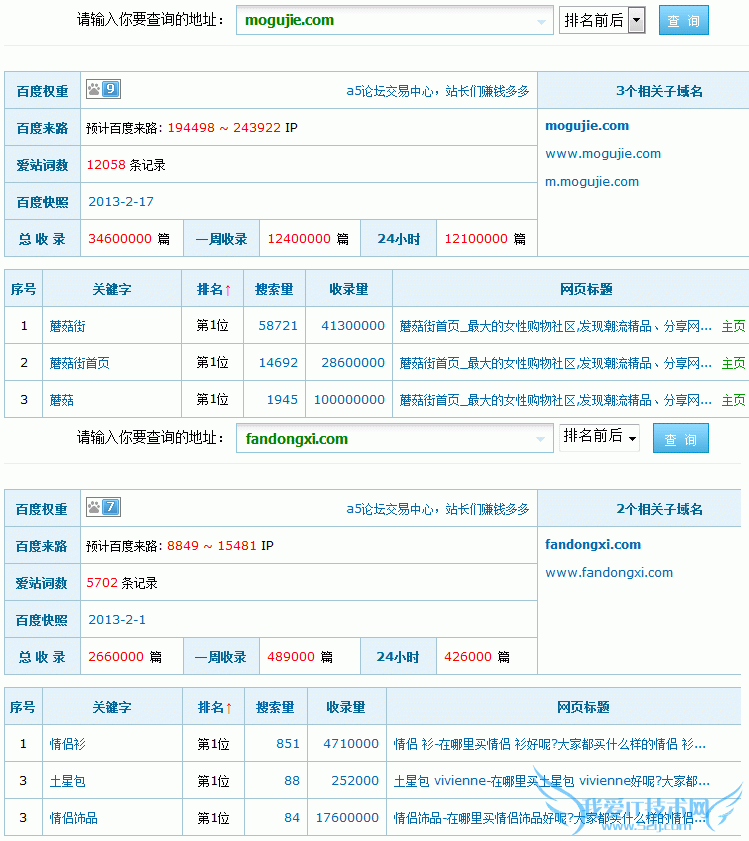Image resolution: width=749 pixels, height=841 pixels.
Task: Open the www.fandongxi.com subdomain link
Action: 609,573
